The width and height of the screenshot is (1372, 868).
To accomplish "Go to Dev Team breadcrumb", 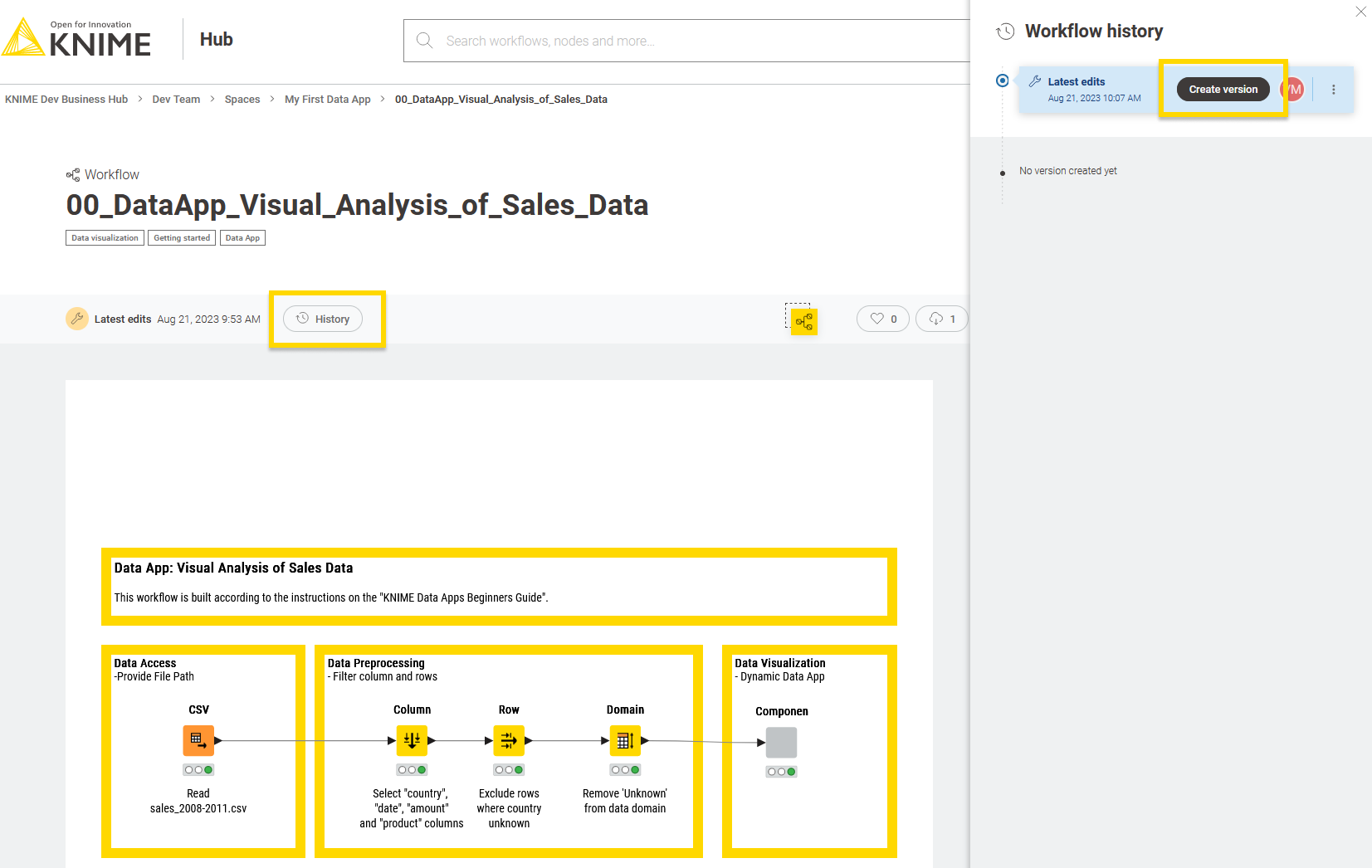I will 176,99.
